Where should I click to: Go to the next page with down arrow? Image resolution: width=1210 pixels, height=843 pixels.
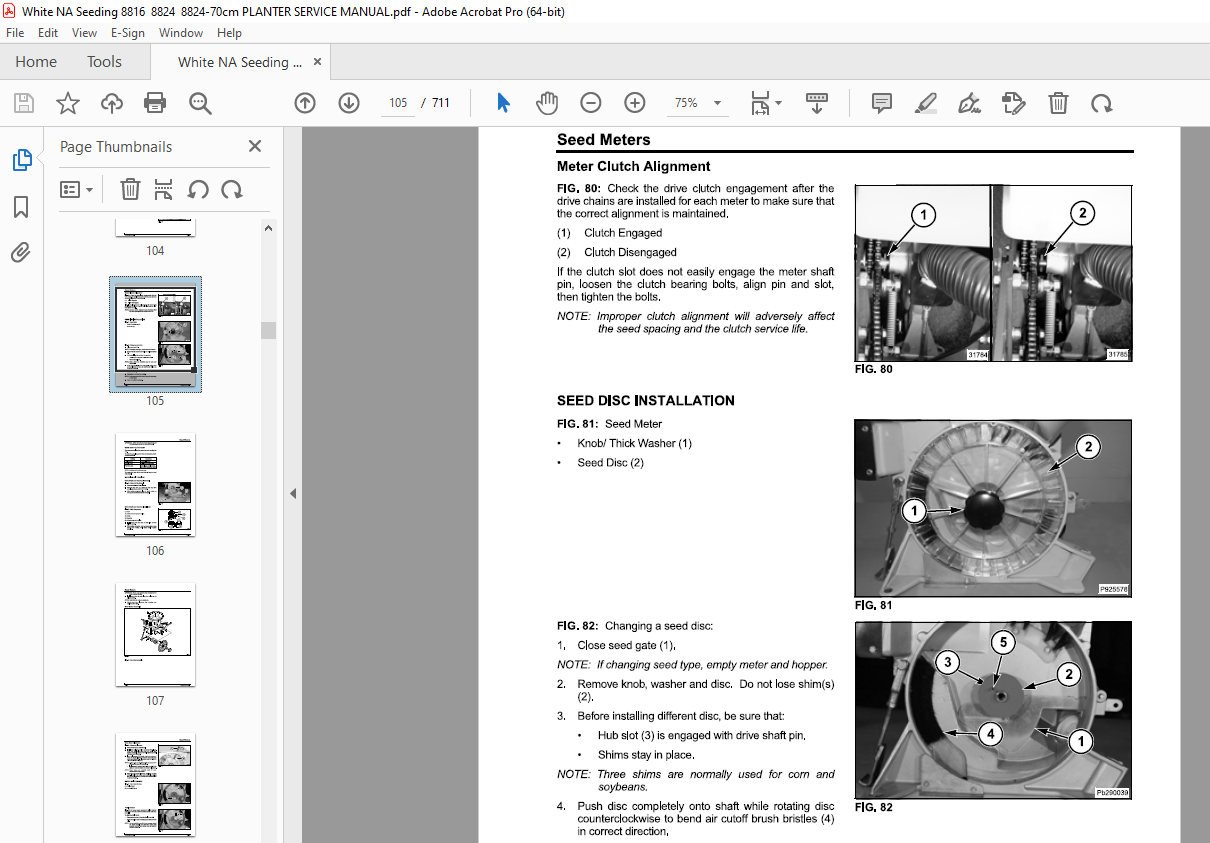click(349, 103)
